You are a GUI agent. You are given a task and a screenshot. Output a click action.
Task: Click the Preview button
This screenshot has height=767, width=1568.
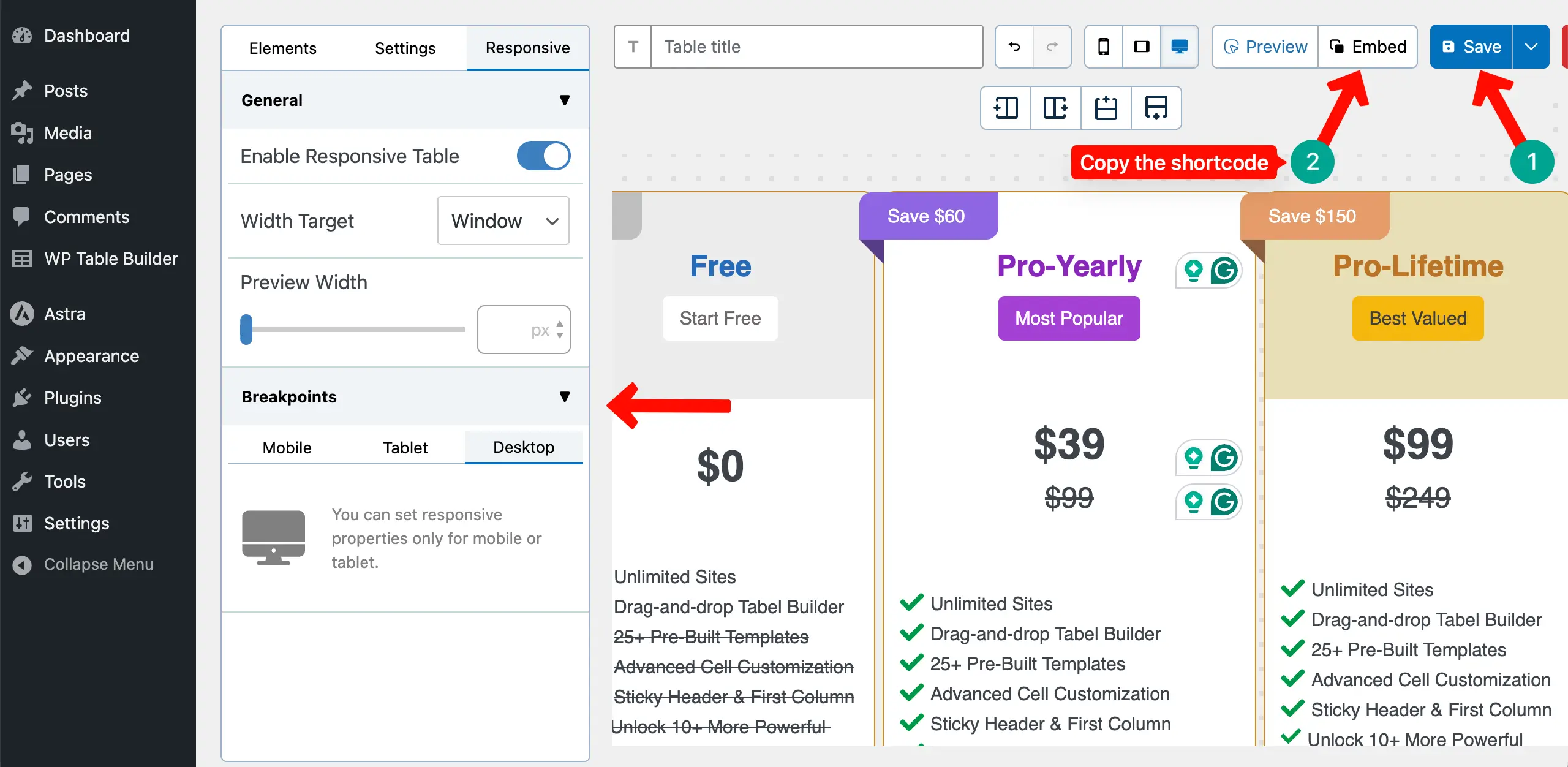[1265, 47]
